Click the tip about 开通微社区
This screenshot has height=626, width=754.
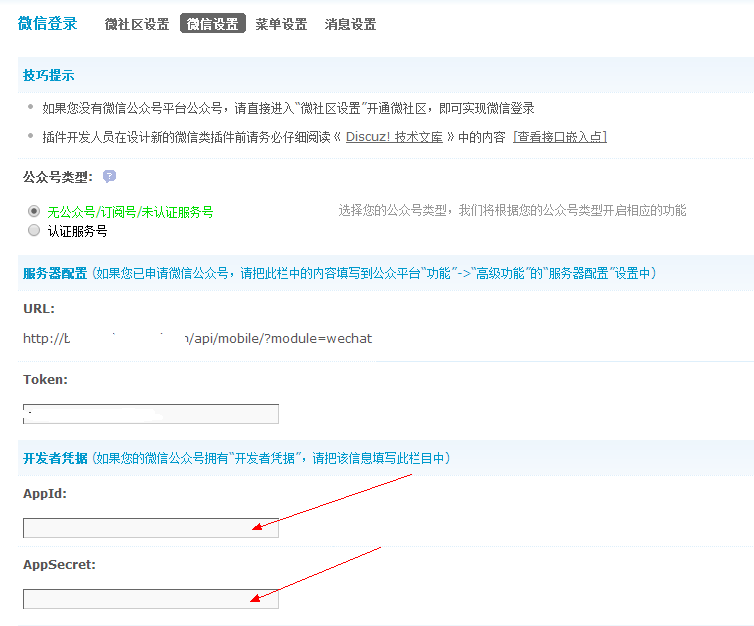(288, 108)
